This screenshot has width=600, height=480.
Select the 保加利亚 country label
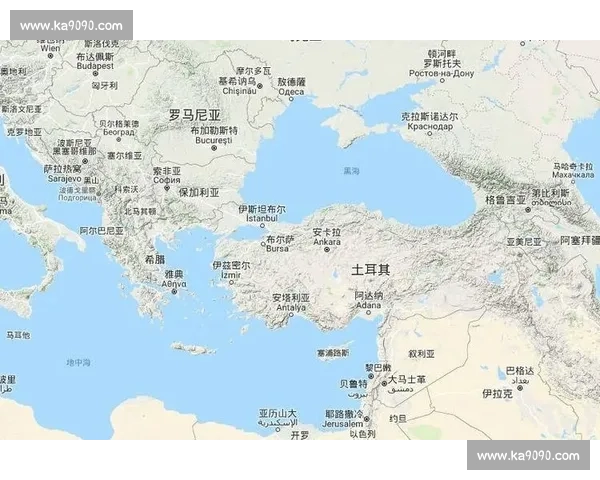click(x=199, y=192)
